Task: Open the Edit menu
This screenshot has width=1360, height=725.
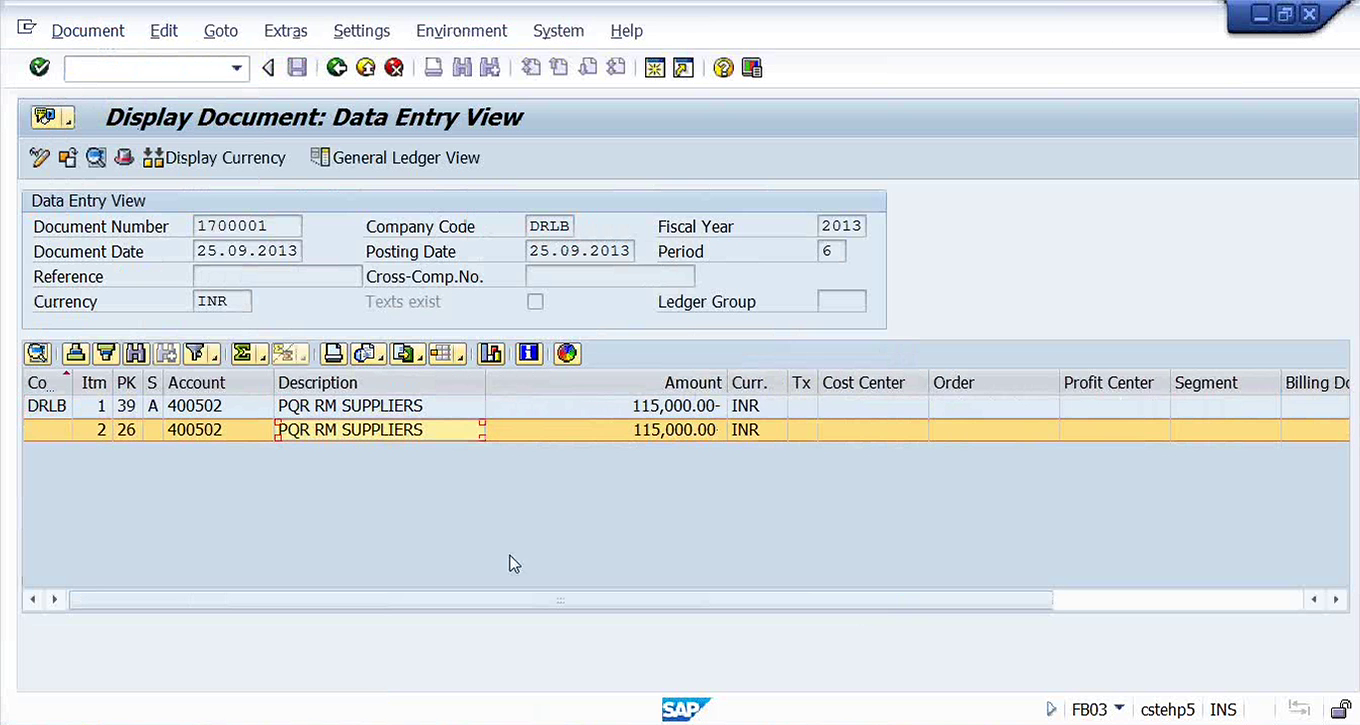Action: (164, 31)
